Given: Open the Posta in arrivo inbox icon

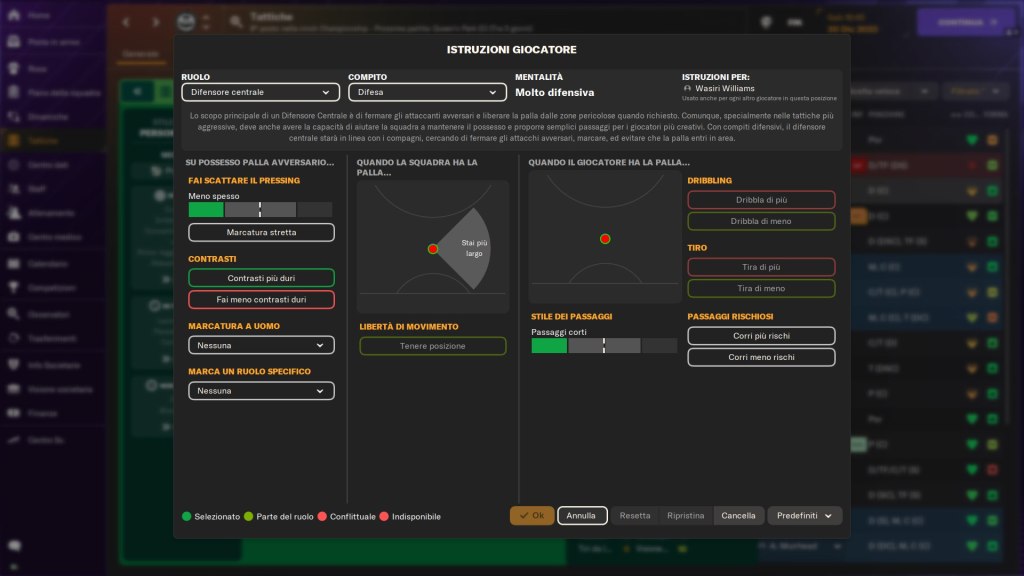Looking at the screenshot, I should (x=14, y=44).
